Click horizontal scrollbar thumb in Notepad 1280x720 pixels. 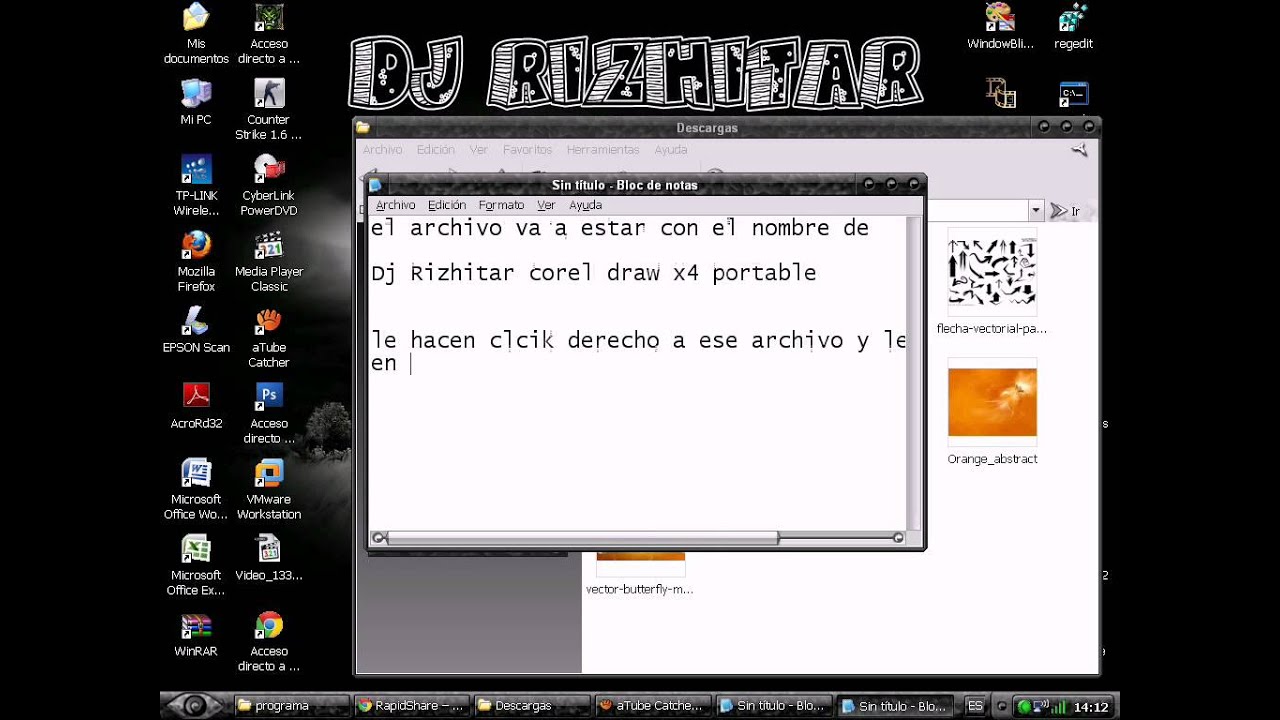tap(582, 538)
